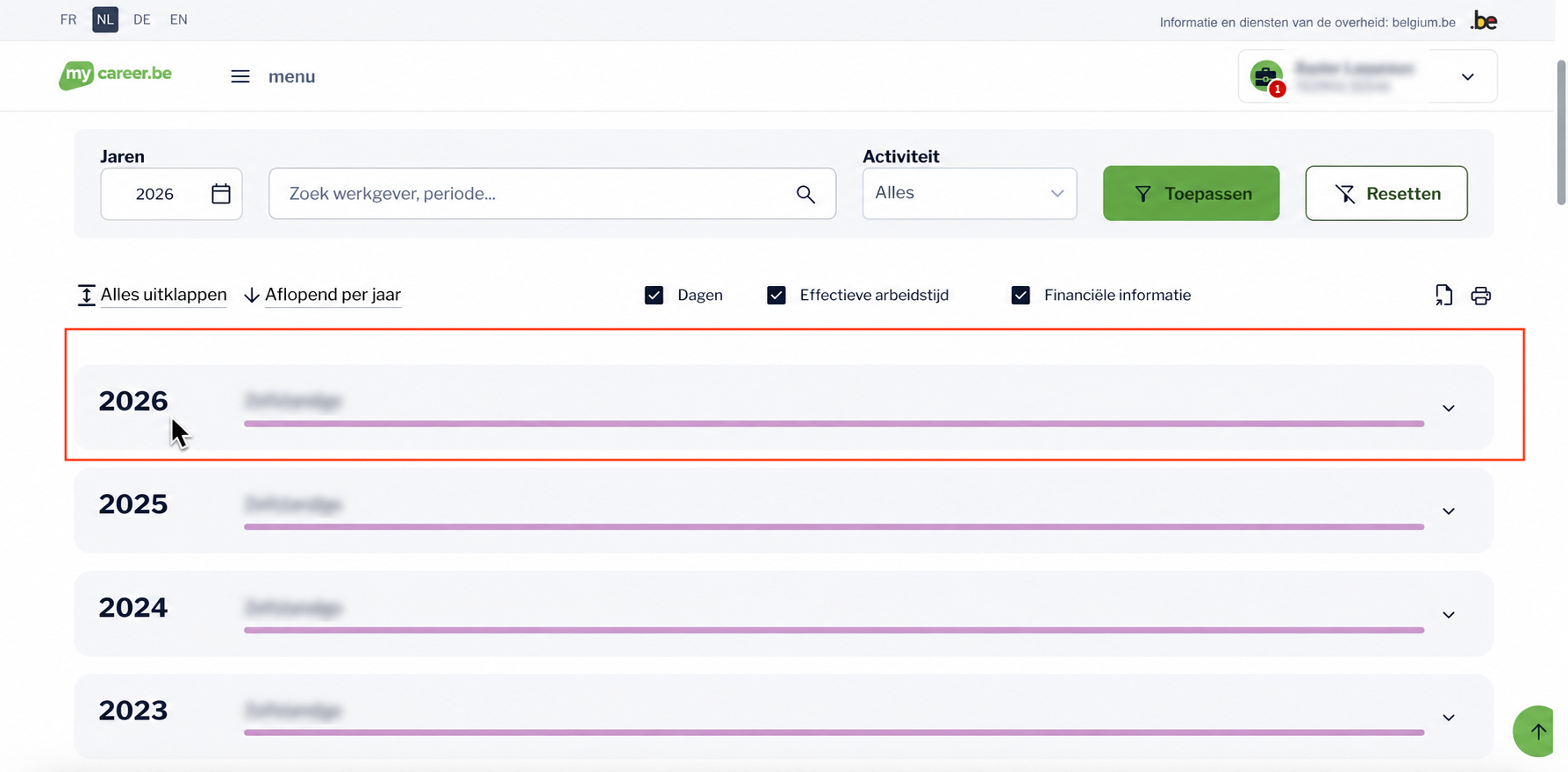Image resolution: width=1568 pixels, height=772 pixels.
Task: Click the .be Belgium logo
Action: [x=1484, y=21]
